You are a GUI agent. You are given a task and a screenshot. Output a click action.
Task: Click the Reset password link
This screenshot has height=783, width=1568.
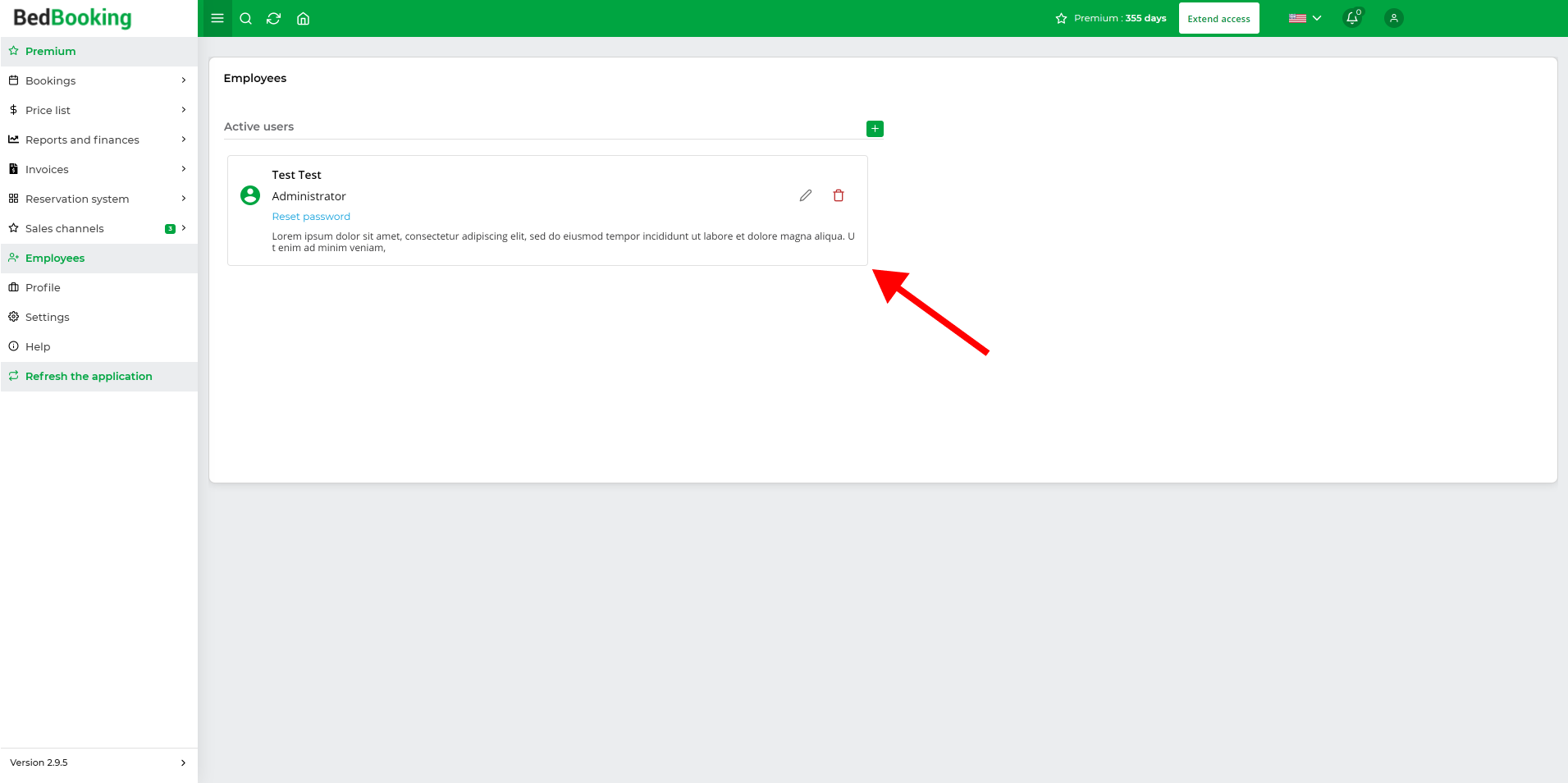pos(311,217)
